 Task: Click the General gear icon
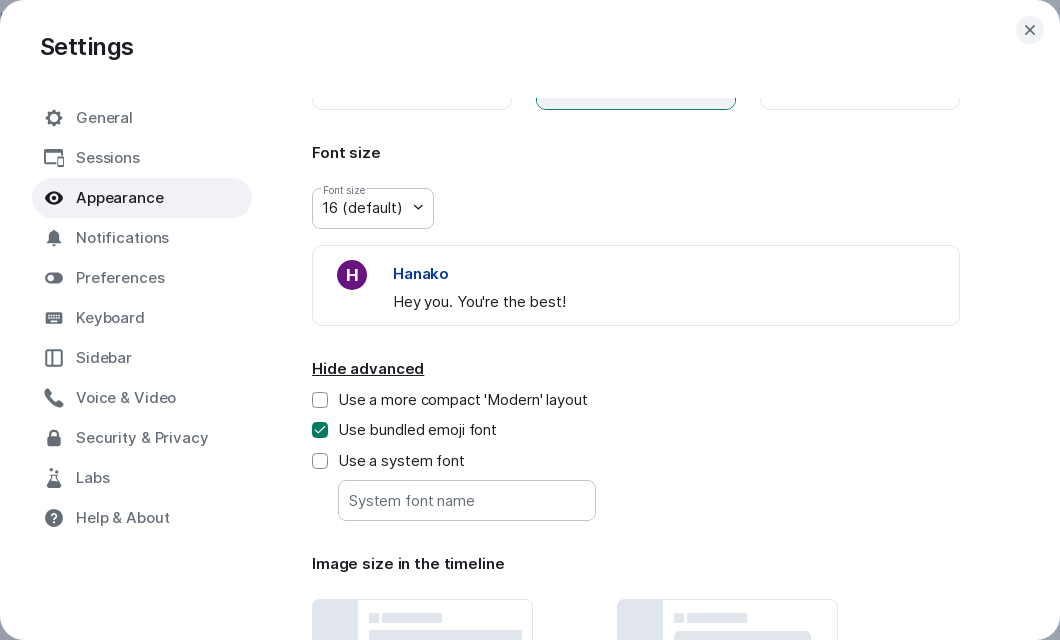tap(54, 118)
